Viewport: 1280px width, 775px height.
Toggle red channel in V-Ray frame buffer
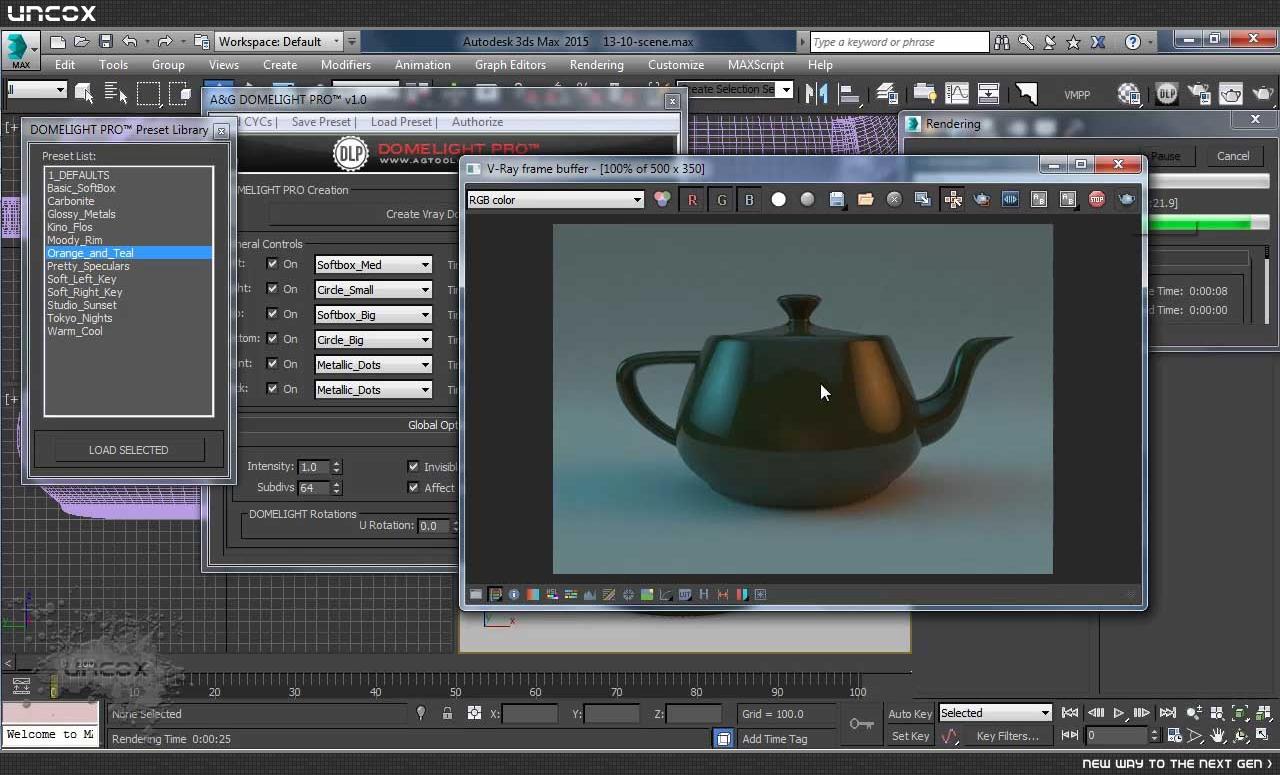[x=692, y=200]
